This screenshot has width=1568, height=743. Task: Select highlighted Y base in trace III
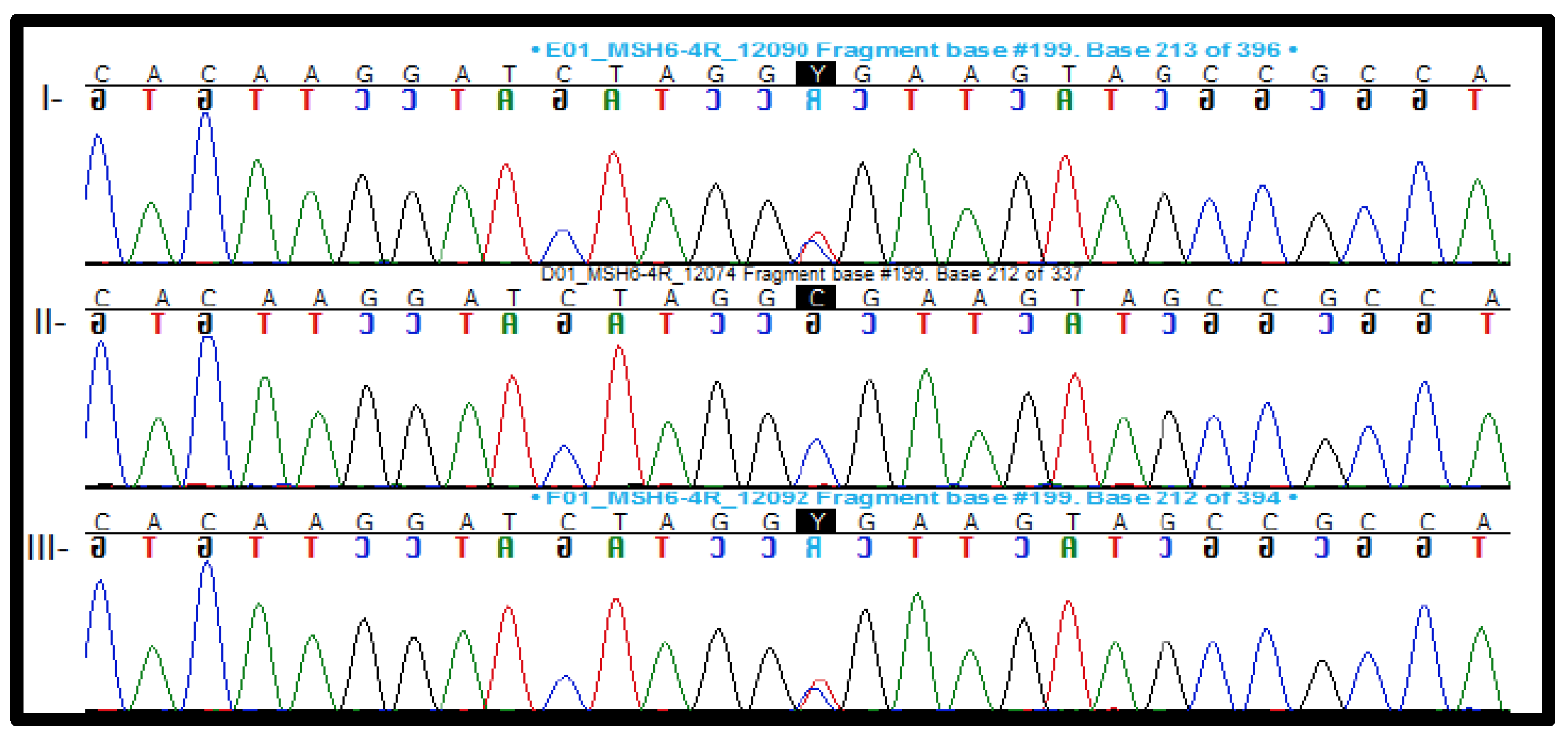pyautogui.click(x=816, y=522)
